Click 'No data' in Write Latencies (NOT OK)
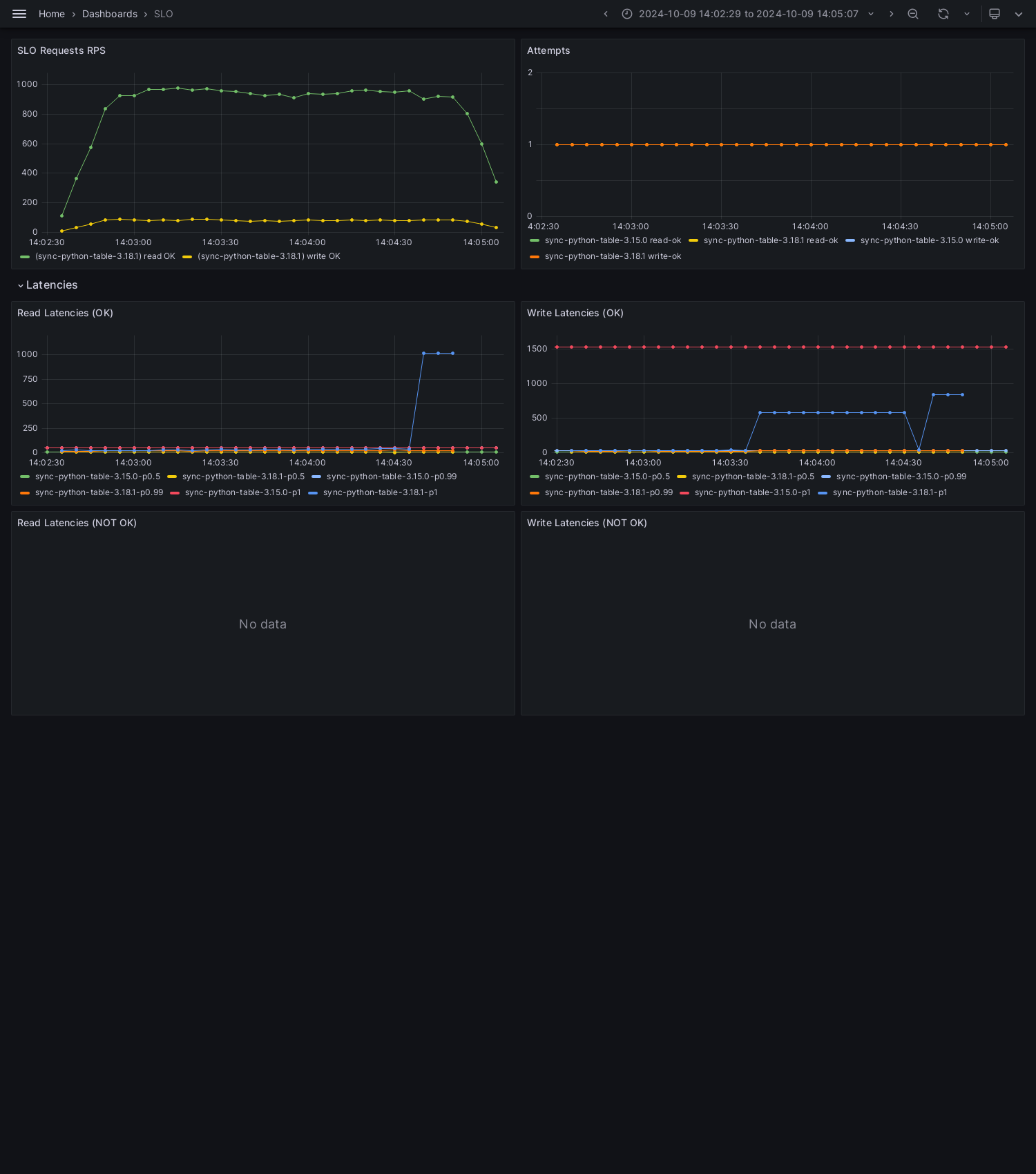The height and width of the screenshot is (1174, 1036). pos(772,624)
